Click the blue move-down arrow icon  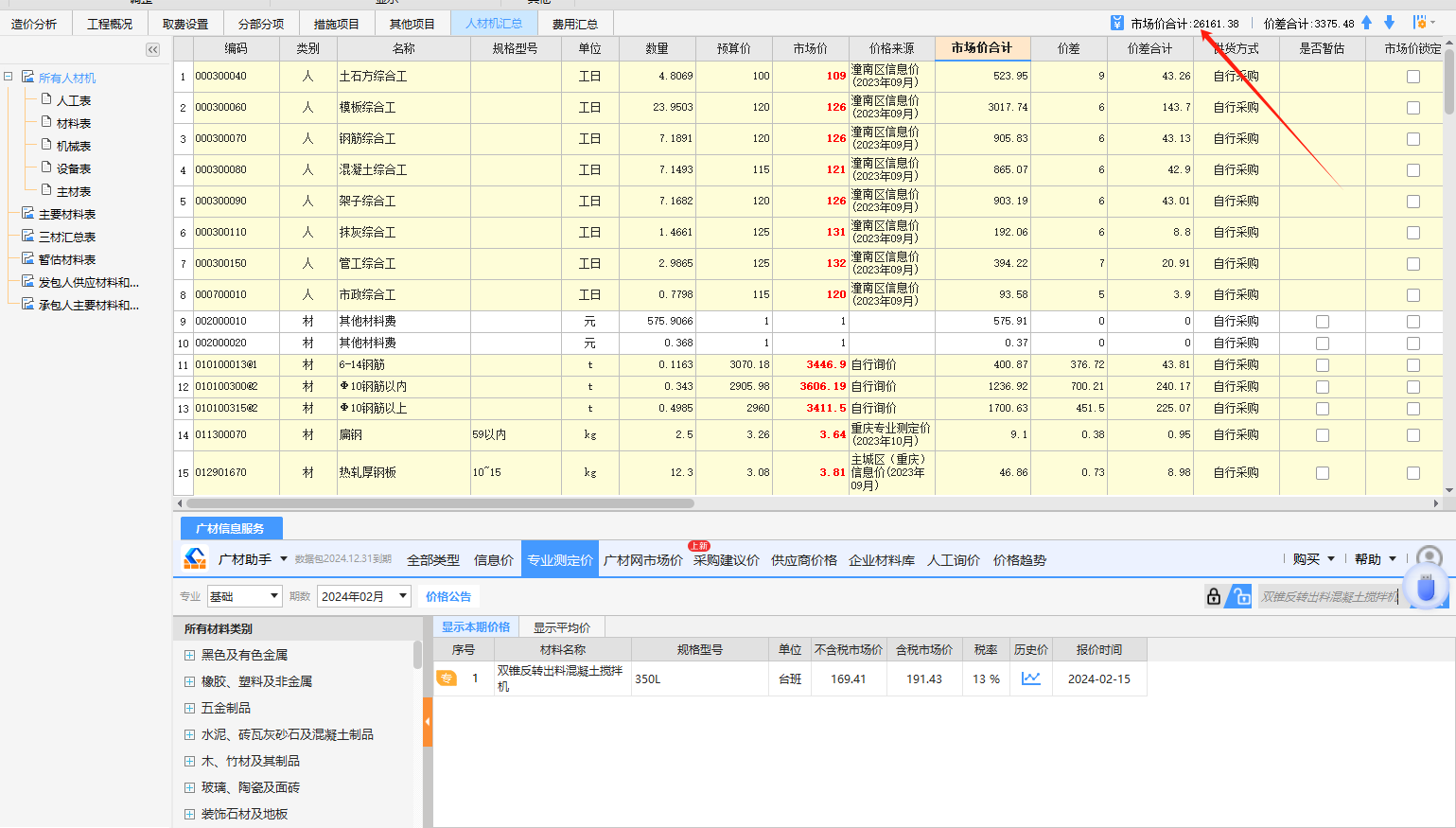click(x=1389, y=23)
